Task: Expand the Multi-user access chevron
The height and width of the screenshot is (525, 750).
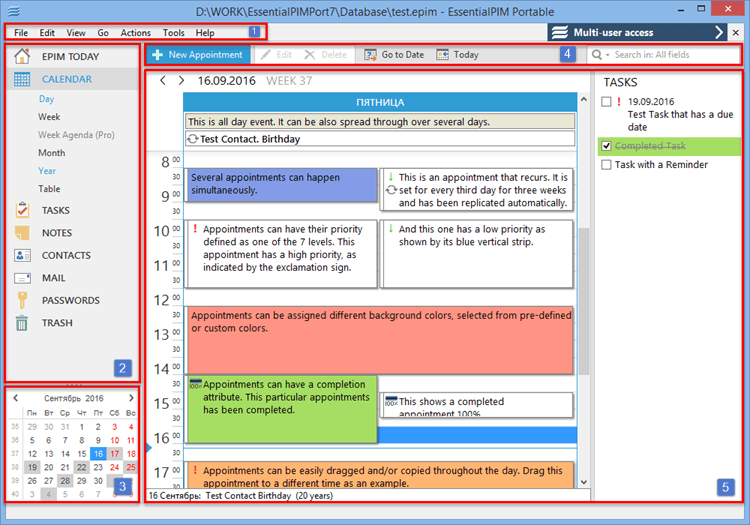Action: pos(718,33)
